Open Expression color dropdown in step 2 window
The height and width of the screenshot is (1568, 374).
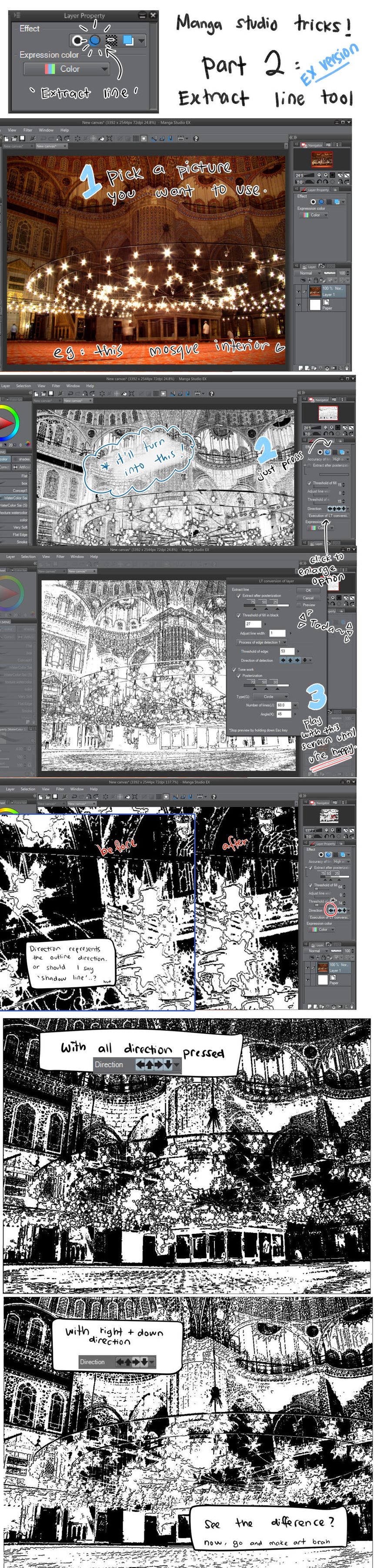(320, 528)
